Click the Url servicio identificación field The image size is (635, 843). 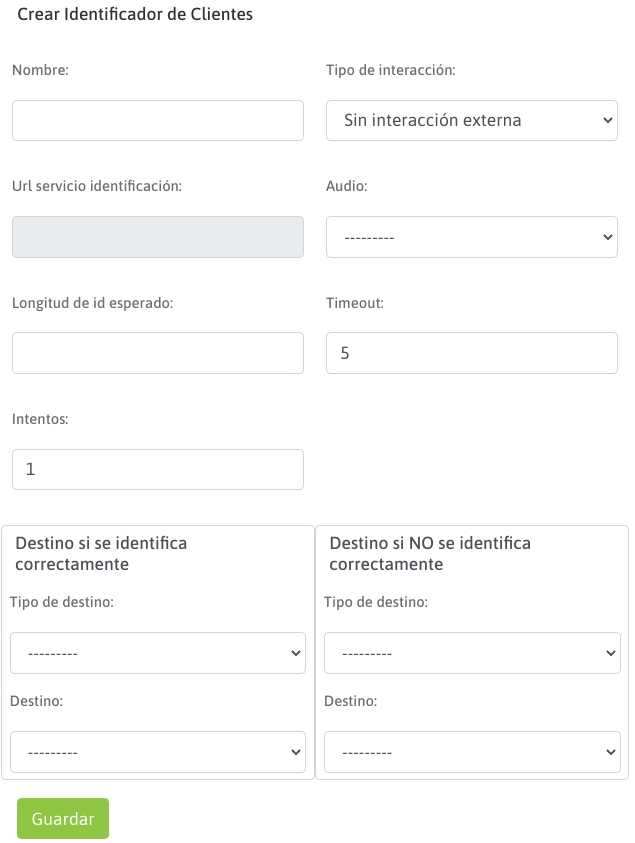tap(157, 237)
